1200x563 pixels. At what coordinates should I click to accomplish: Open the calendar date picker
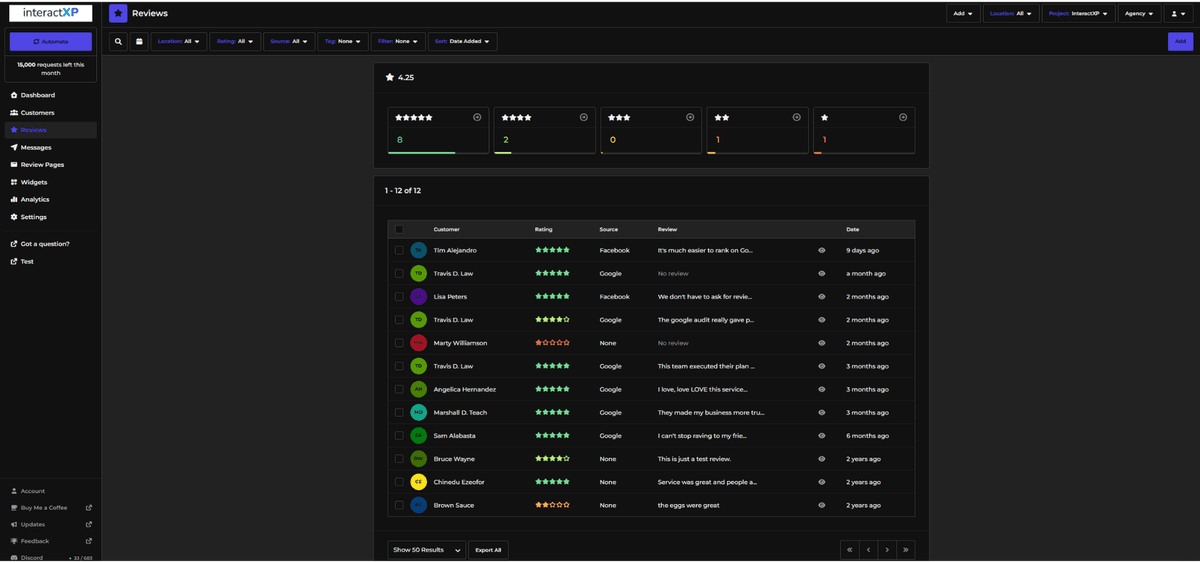(x=139, y=42)
